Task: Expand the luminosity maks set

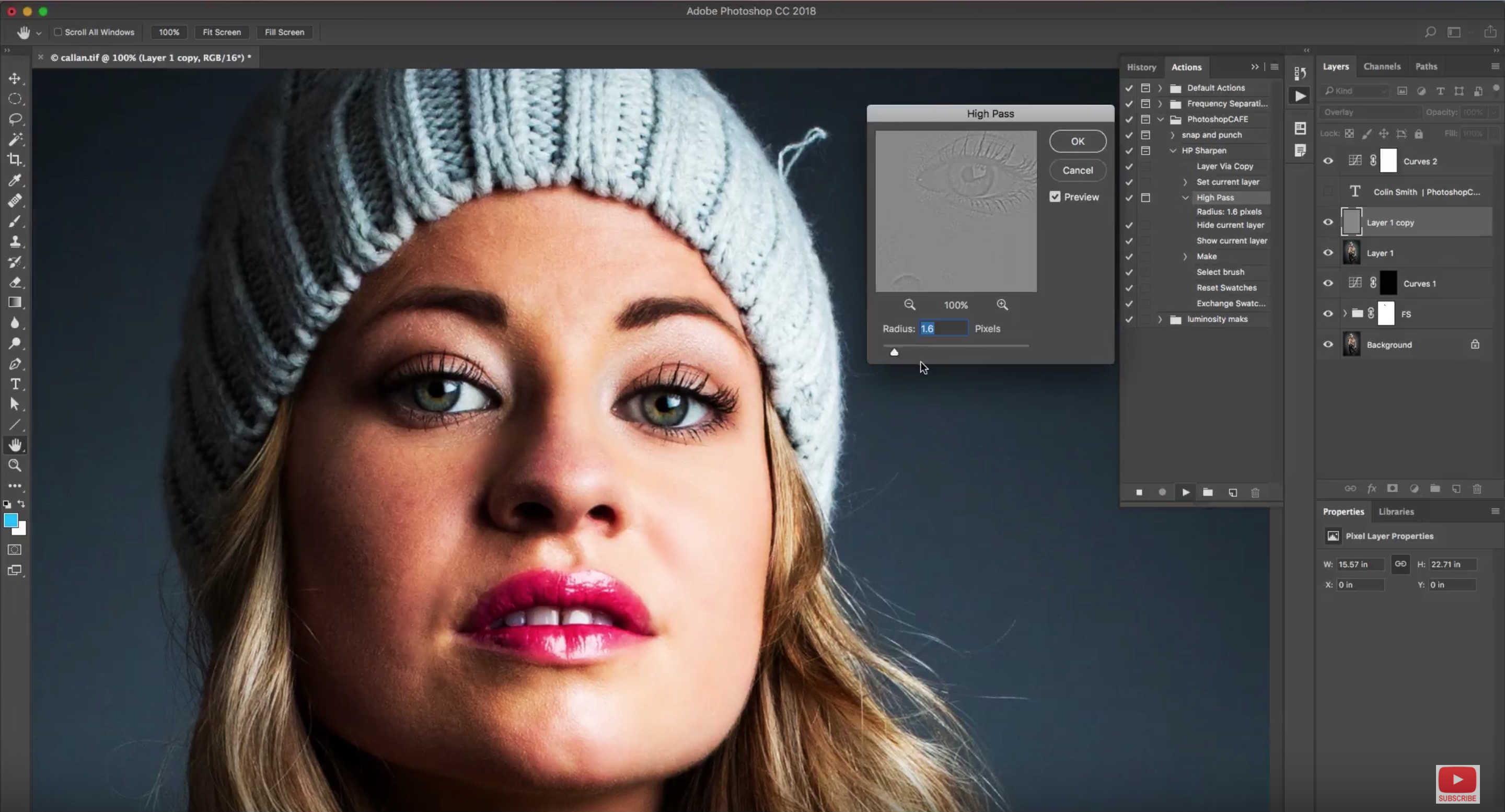Action: [1160, 319]
